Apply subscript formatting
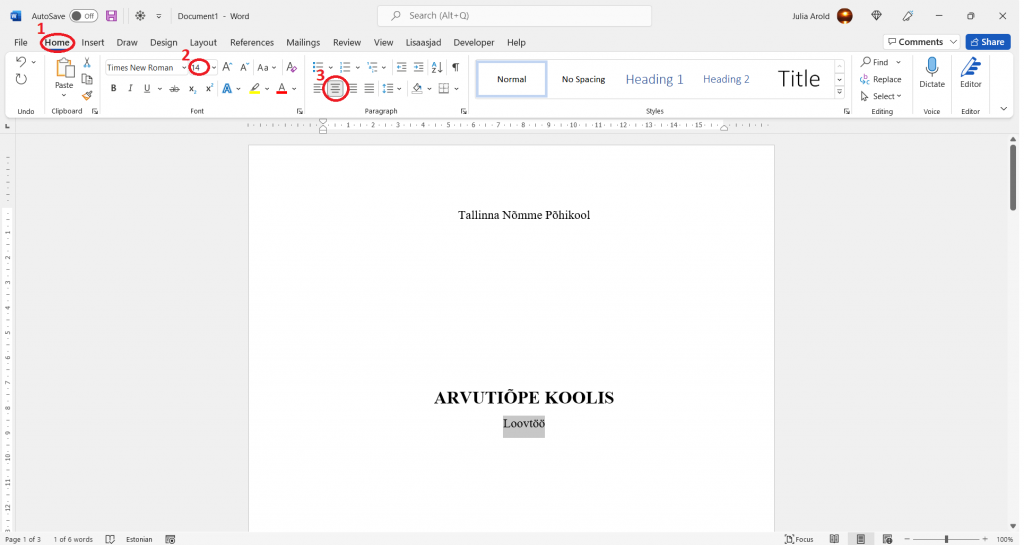This screenshot has width=1024, height=545. click(x=192, y=89)
